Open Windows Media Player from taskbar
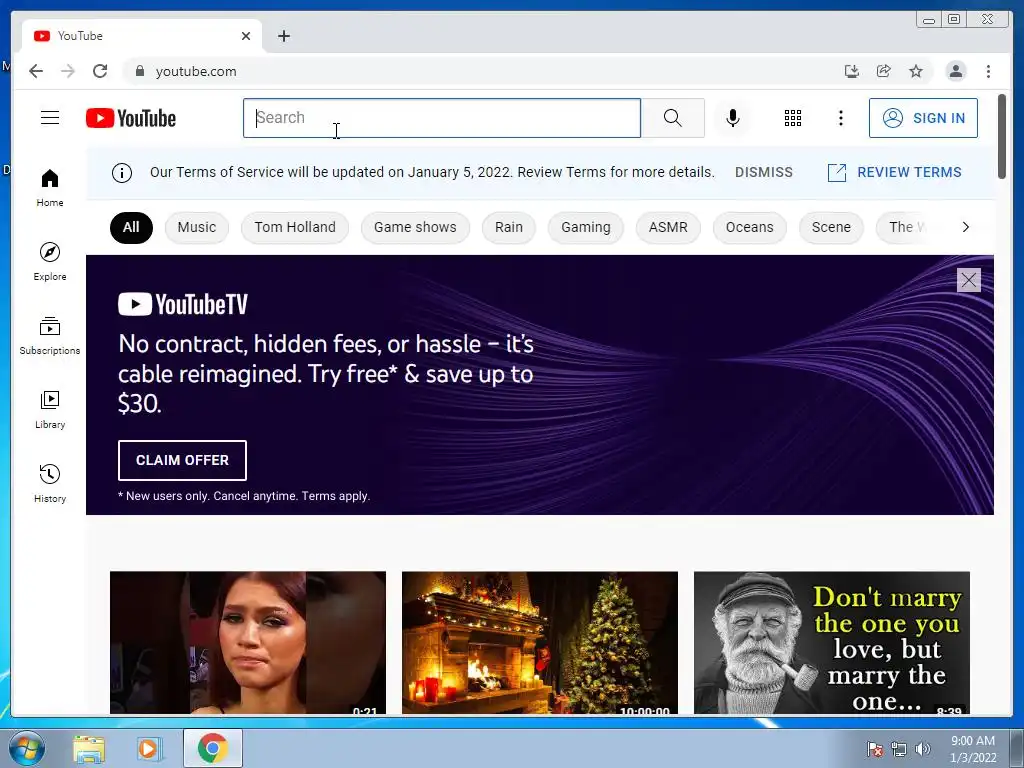The width and height of the screenshot is (1024, 768). (148, 749)
